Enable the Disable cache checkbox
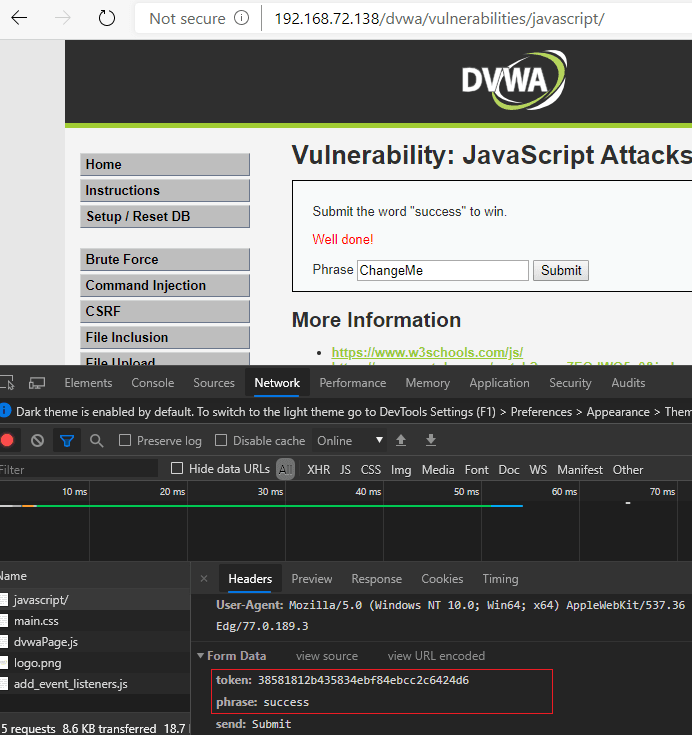The image size is (692, 735). coord(221,440)
